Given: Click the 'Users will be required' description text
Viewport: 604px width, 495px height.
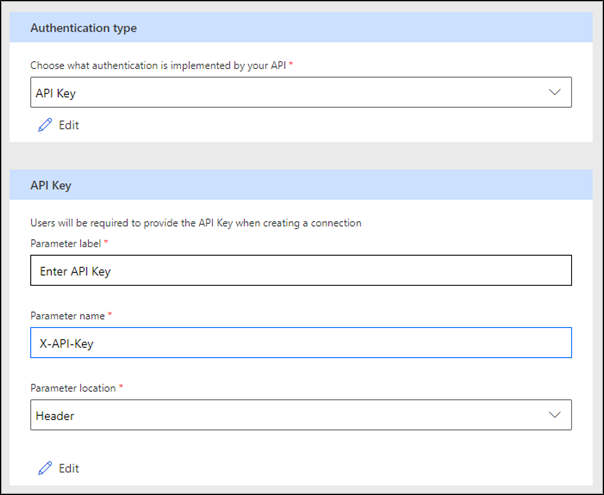Looking at the screenshot, I should click(195, 222).
